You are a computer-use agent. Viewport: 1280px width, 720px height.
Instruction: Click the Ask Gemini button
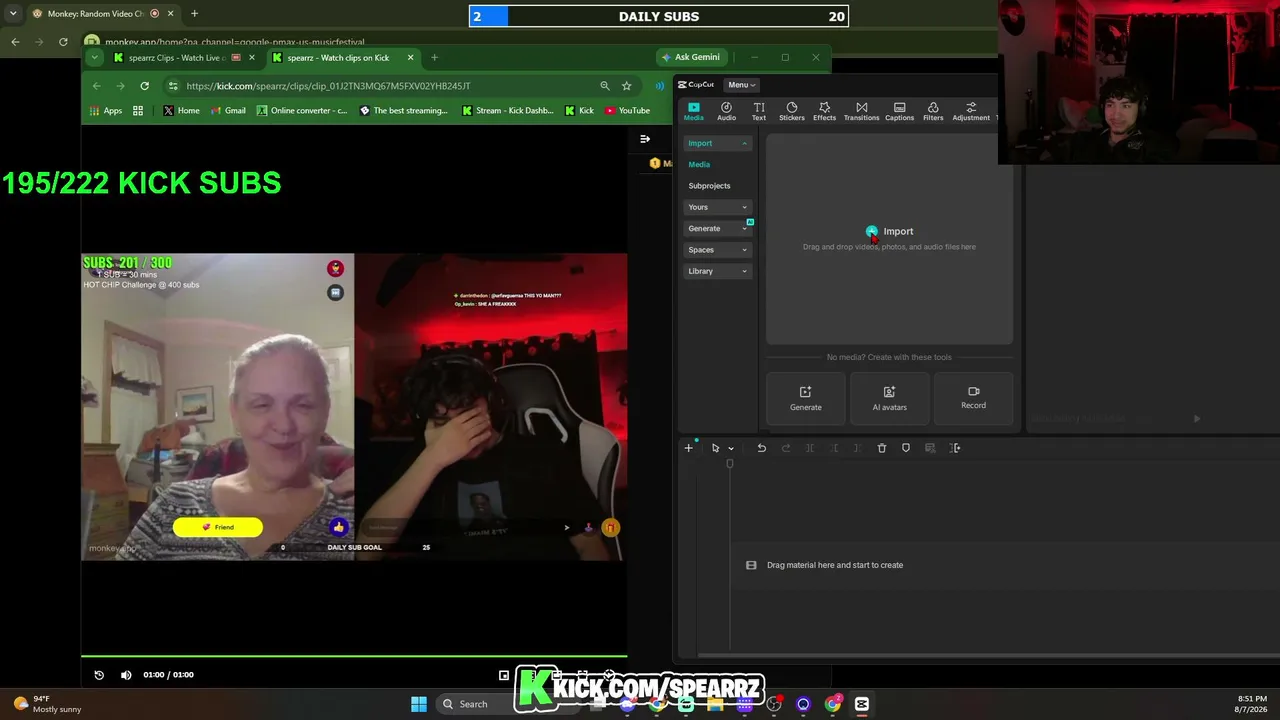coord(691,57)
